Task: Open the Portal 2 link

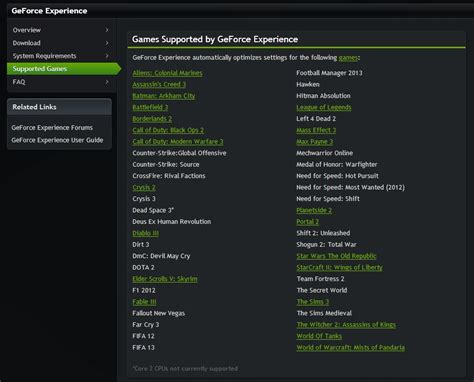Action: coord(307,222)
